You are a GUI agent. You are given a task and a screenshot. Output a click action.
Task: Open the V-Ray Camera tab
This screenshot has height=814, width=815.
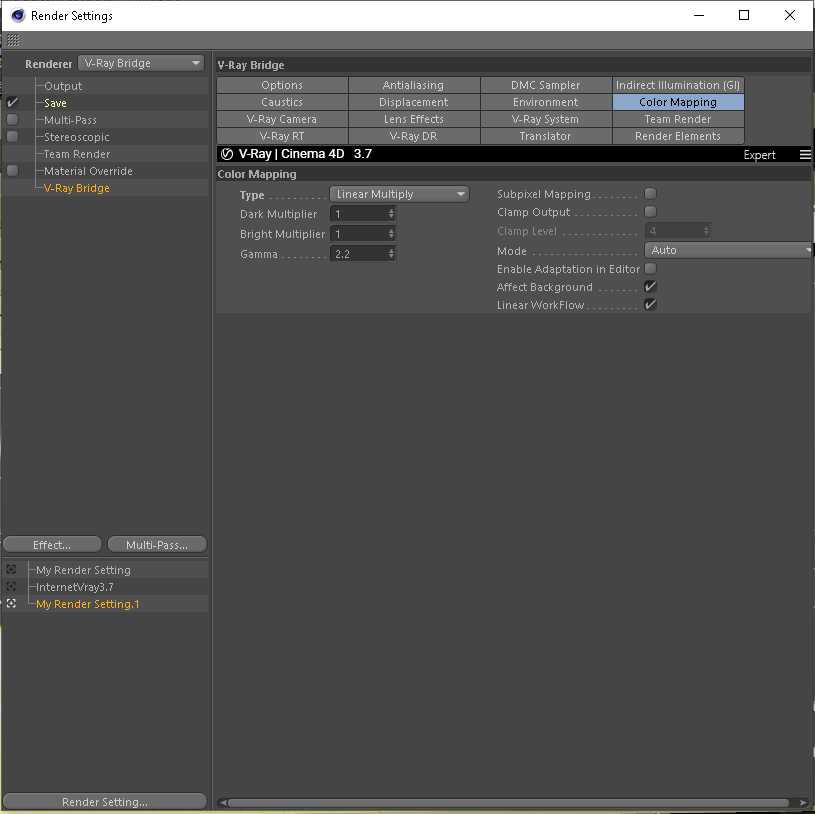(x=282, y=119)
